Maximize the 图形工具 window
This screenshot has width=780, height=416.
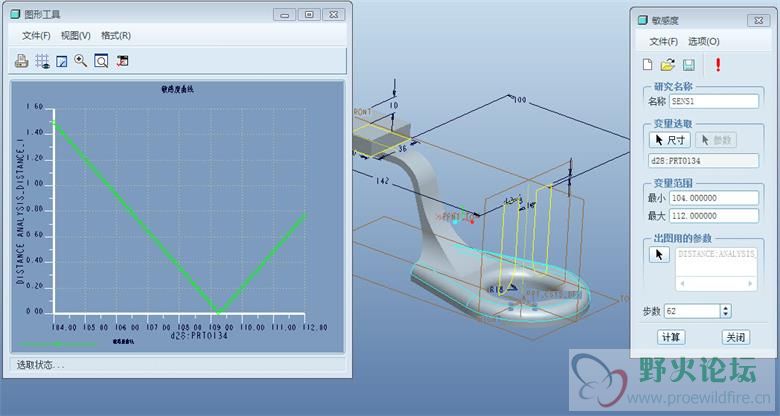[x=309, y=14]
